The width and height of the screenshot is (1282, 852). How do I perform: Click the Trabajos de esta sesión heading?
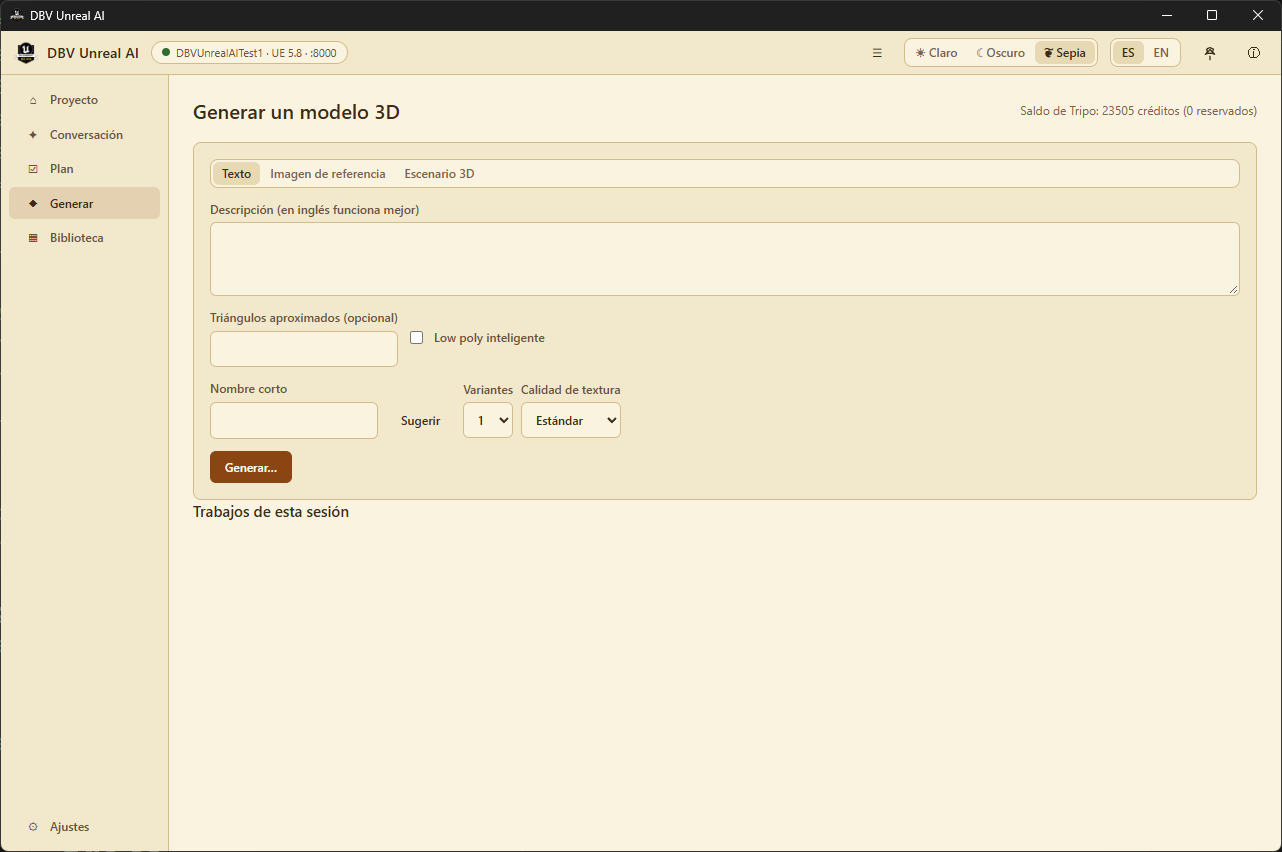pyautogui.click(x=271, y=512)
